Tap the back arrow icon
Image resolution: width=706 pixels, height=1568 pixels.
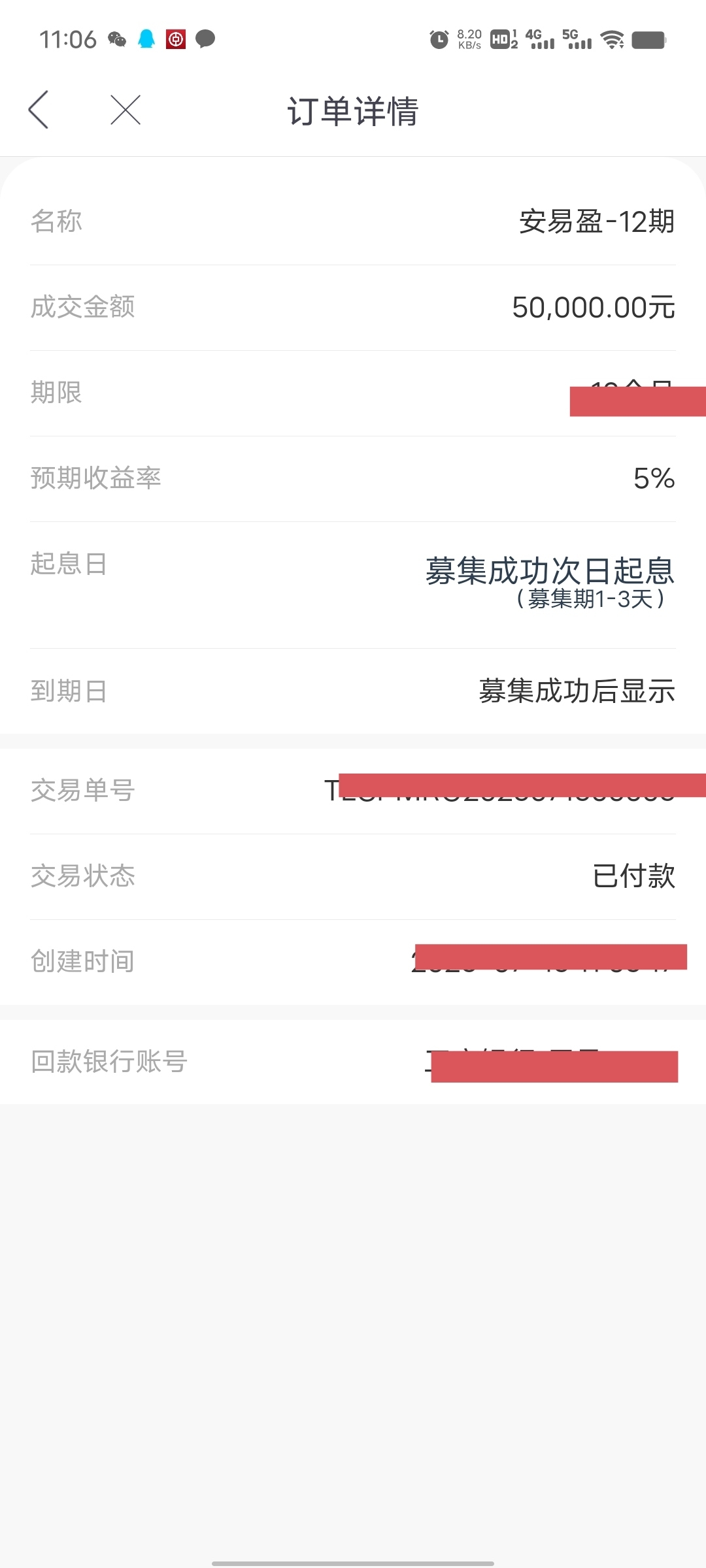coord(39,109)
